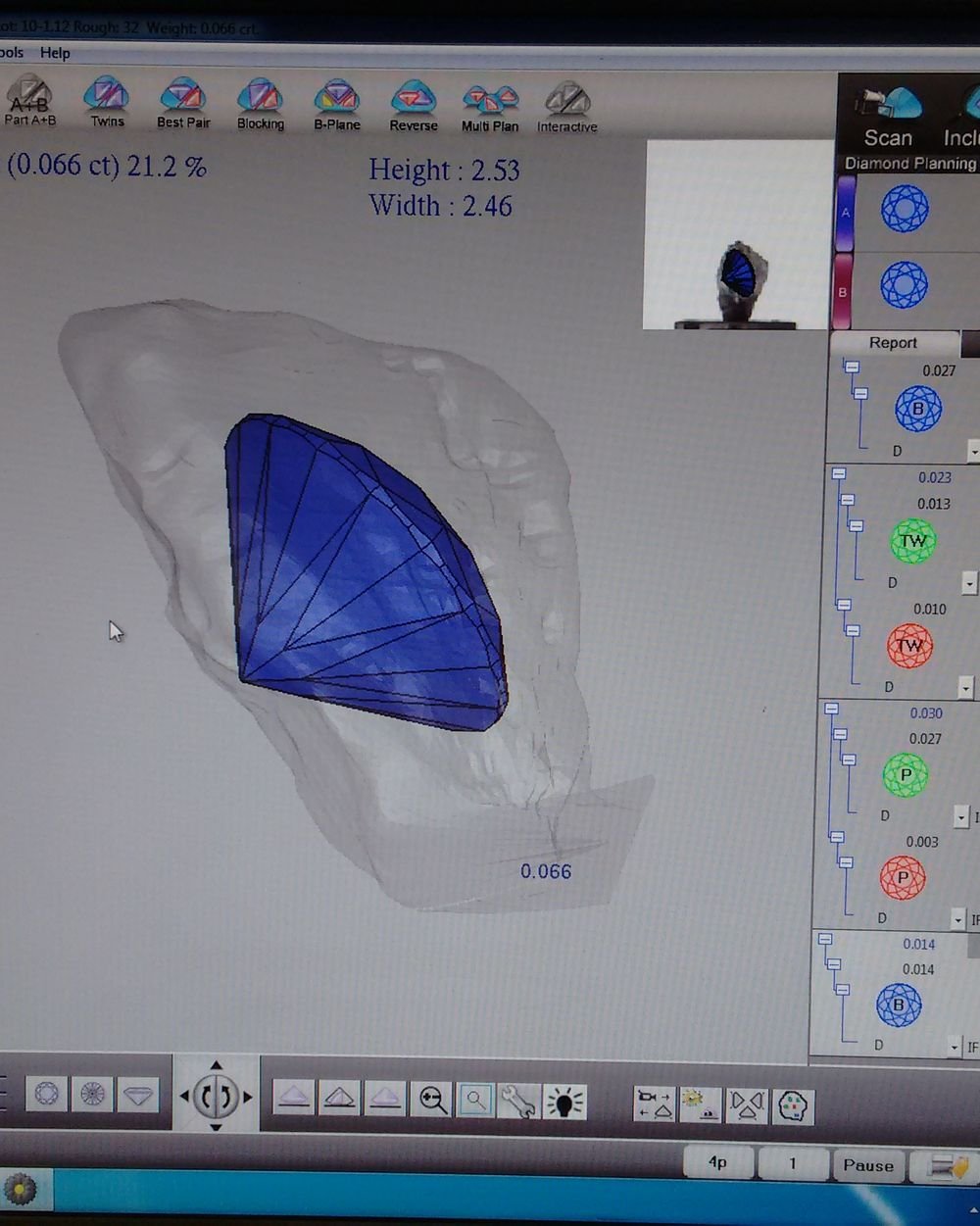
Task: Open the Multi Plan tool
Action: (x=490, y=108)
